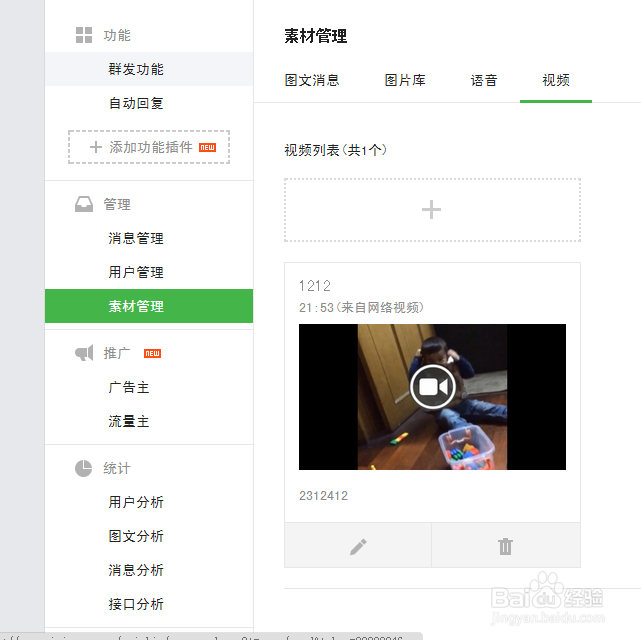
Task: Click the NEW badge next to 推广
Action: tap(152, 354)
